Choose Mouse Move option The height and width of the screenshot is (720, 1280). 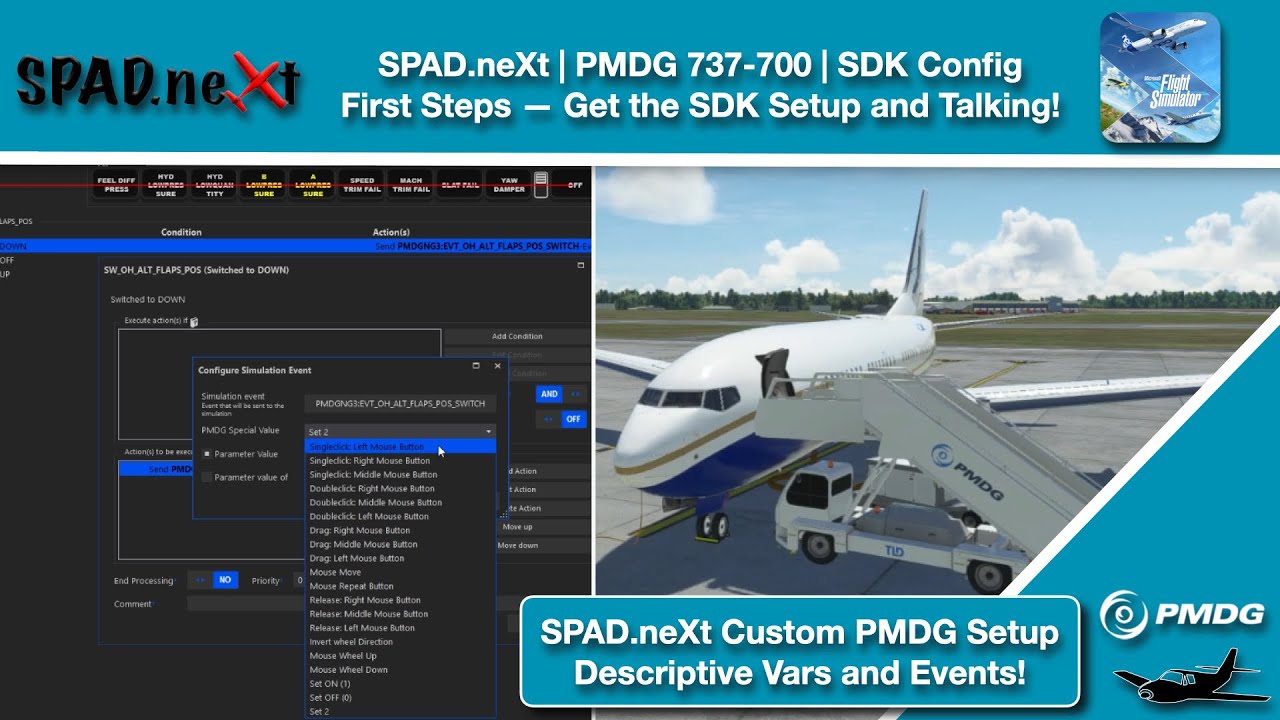(400, 573)
